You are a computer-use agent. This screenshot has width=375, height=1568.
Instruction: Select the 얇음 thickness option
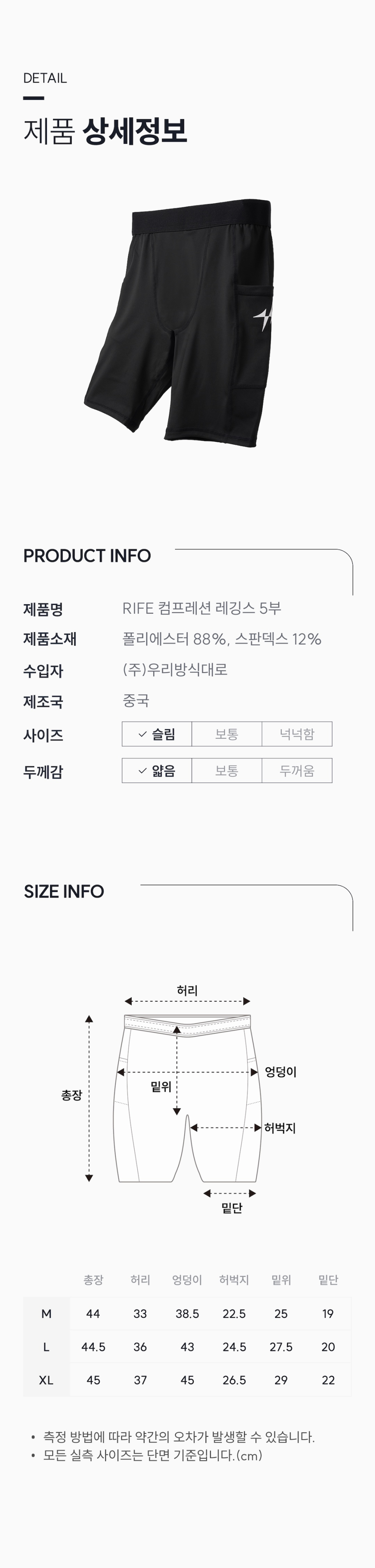(157, 771)
